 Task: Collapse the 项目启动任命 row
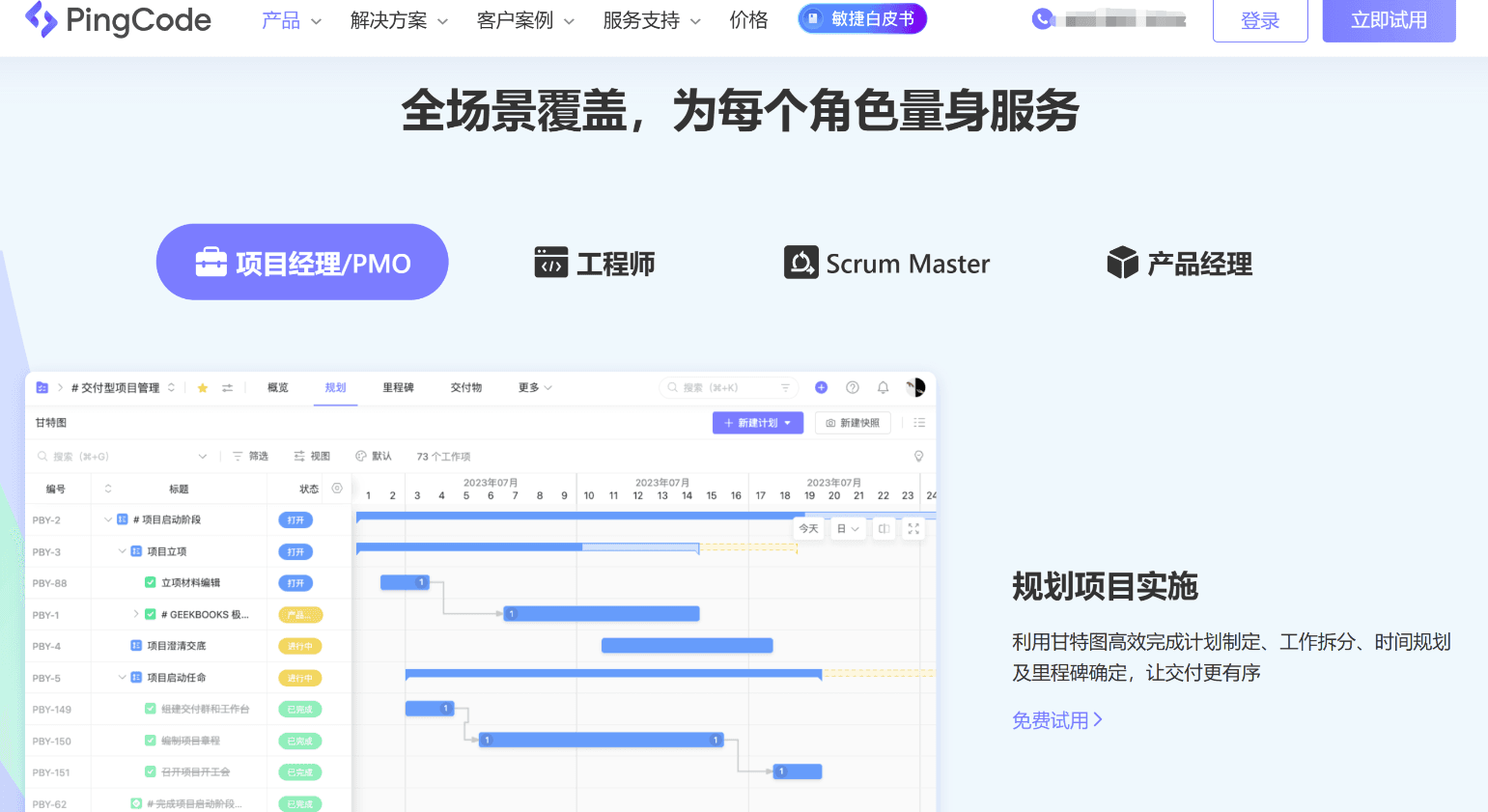(x=122, y=678)
